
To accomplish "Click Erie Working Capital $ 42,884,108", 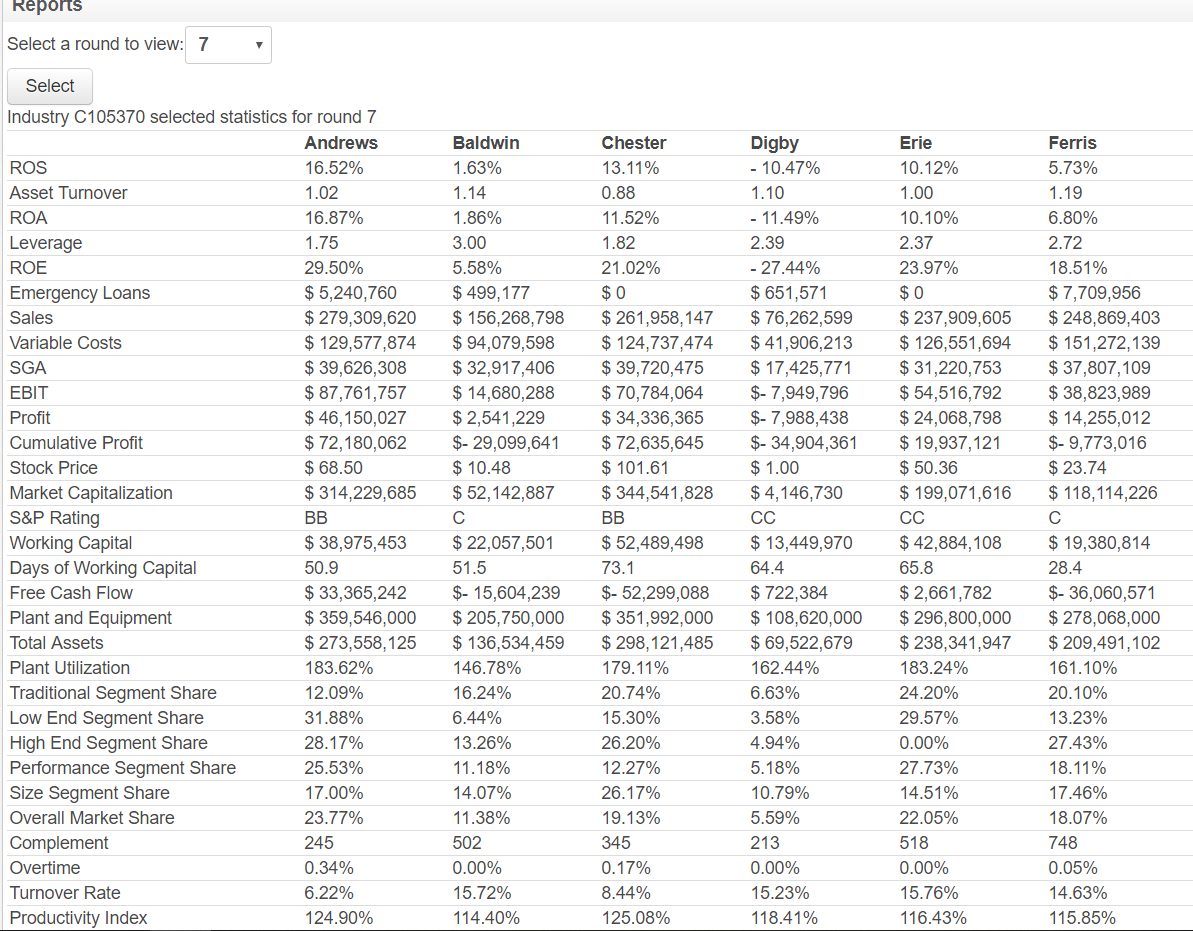I will click(x=950, y=543).
